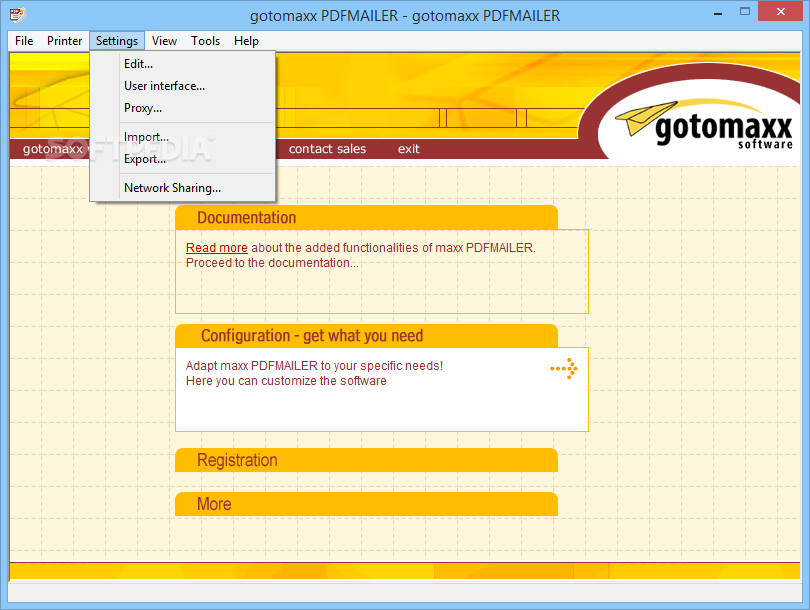Click the exit link in navigation bar
Image resolution: width=810 pixels, height=610 pixels.
pyautogui.click(x=409, y=149)
